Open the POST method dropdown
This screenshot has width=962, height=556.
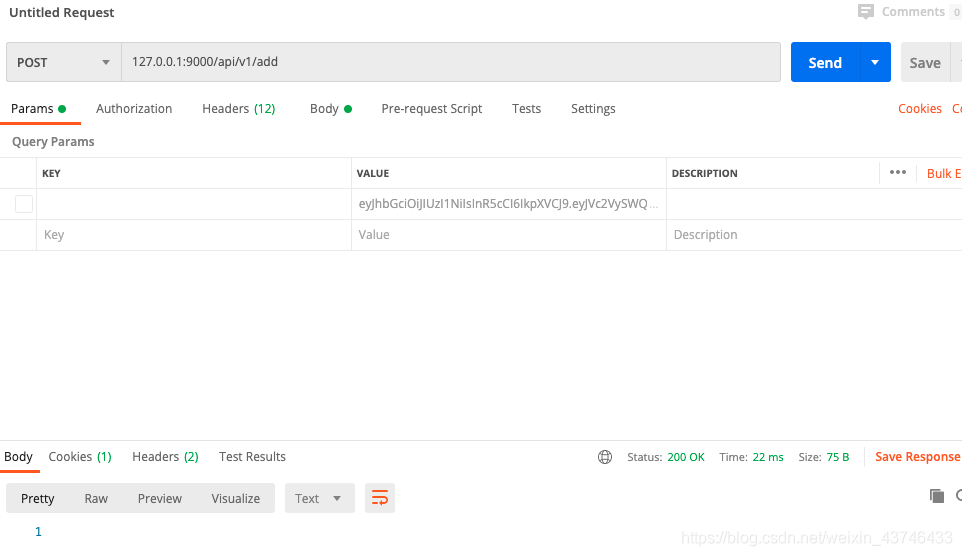[x=63, y=62]
